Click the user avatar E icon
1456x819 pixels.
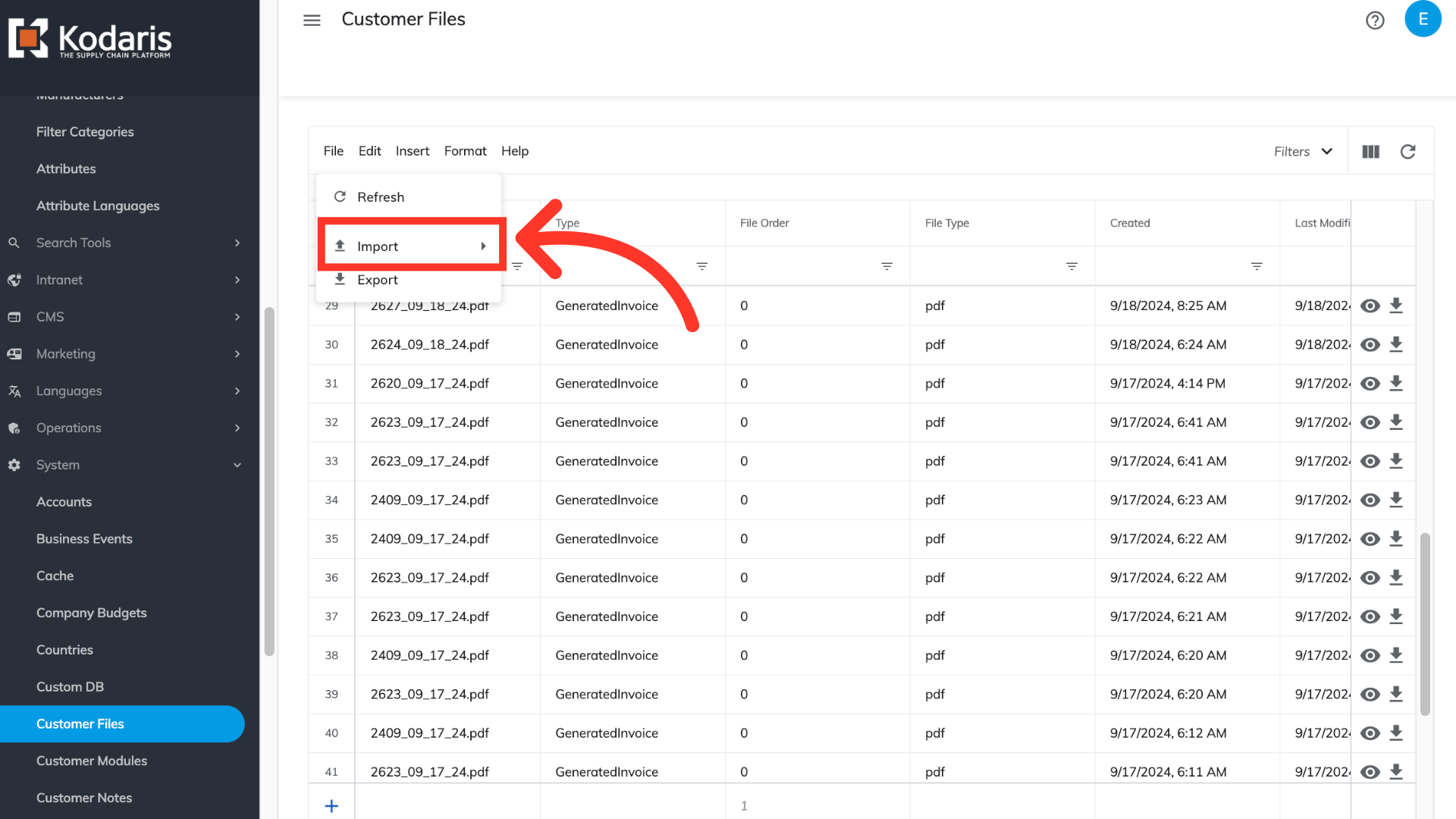coord(1423,19)
